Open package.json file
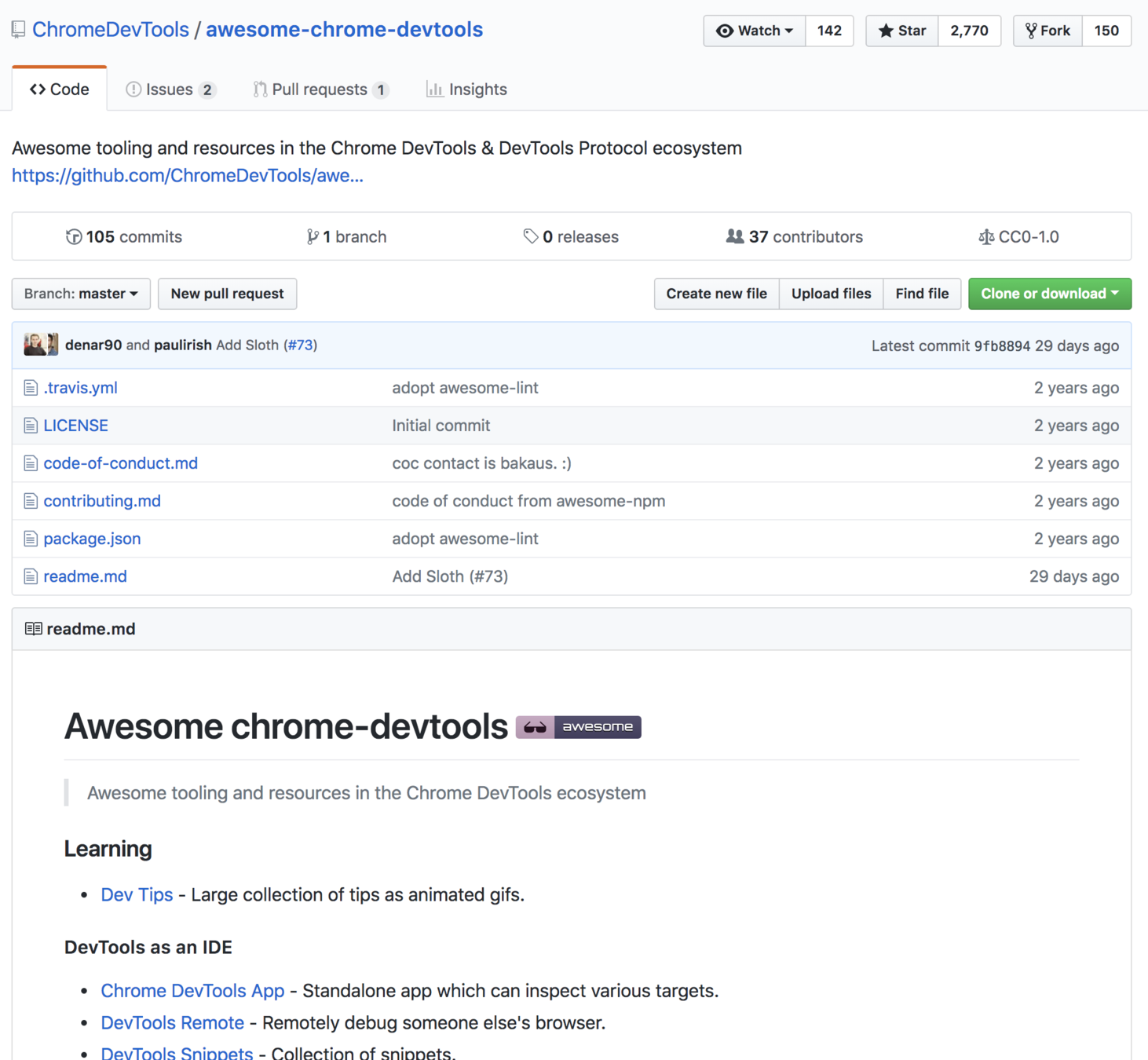The width and height of the screenshot is (1148, 1060). point(93,539)
